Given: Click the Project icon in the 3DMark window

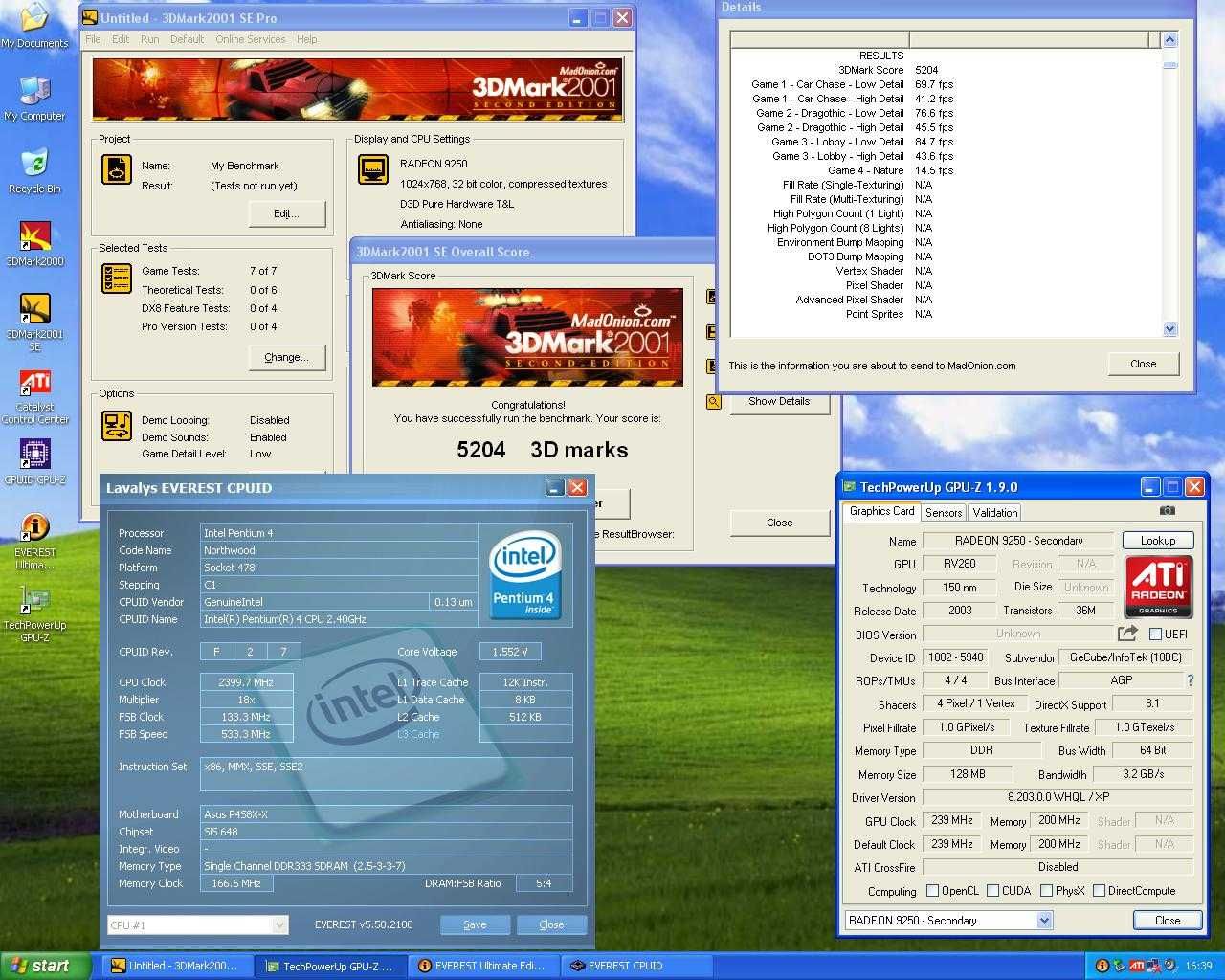Looking at the screenshot, I should tap(116, 169).
